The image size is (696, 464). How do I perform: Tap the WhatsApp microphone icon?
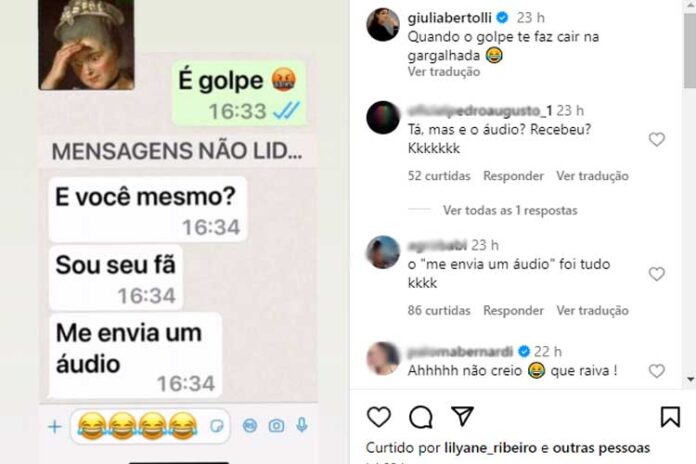click(302, 425)
